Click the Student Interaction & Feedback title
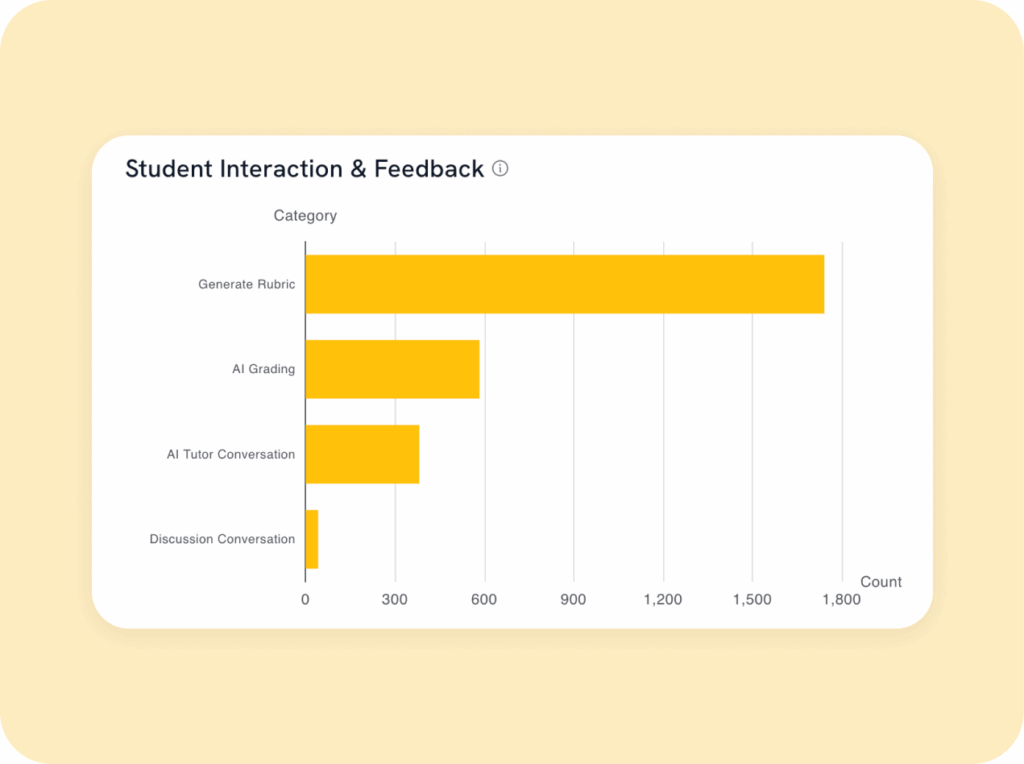Image resolution: width=1024 pixels, height=764 pixels. tap(304, 169)
